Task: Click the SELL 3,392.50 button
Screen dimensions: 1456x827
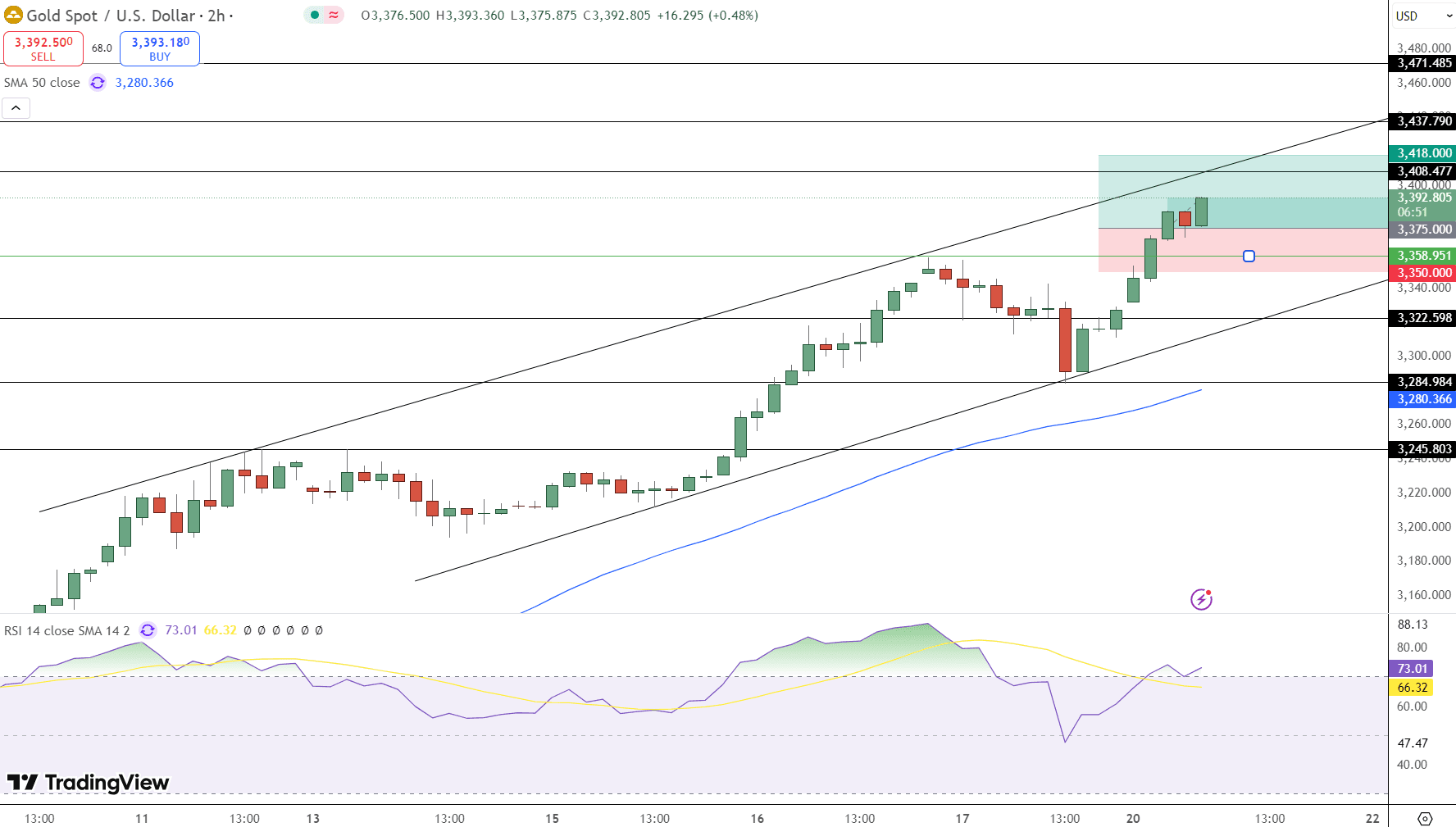Action: 43,48
